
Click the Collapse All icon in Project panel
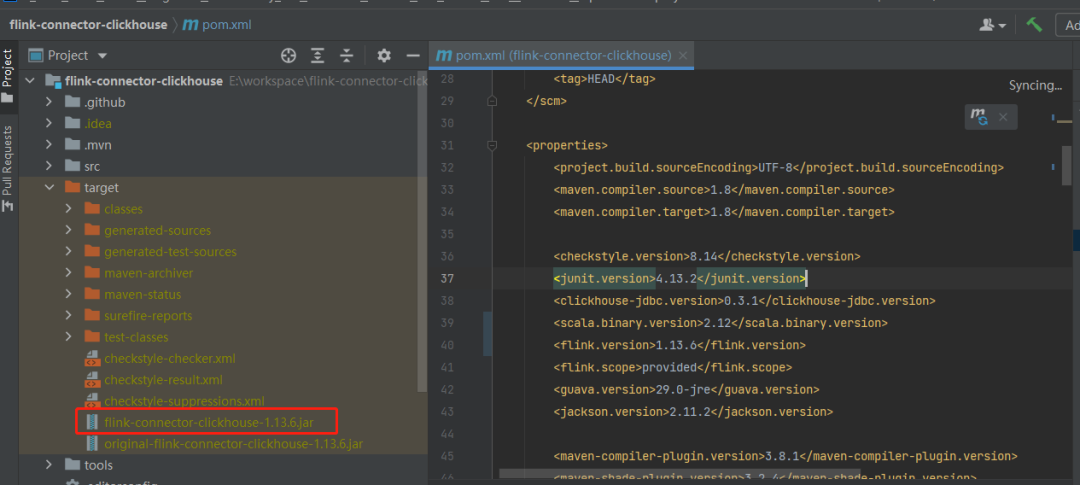click(x=346, y=56)
